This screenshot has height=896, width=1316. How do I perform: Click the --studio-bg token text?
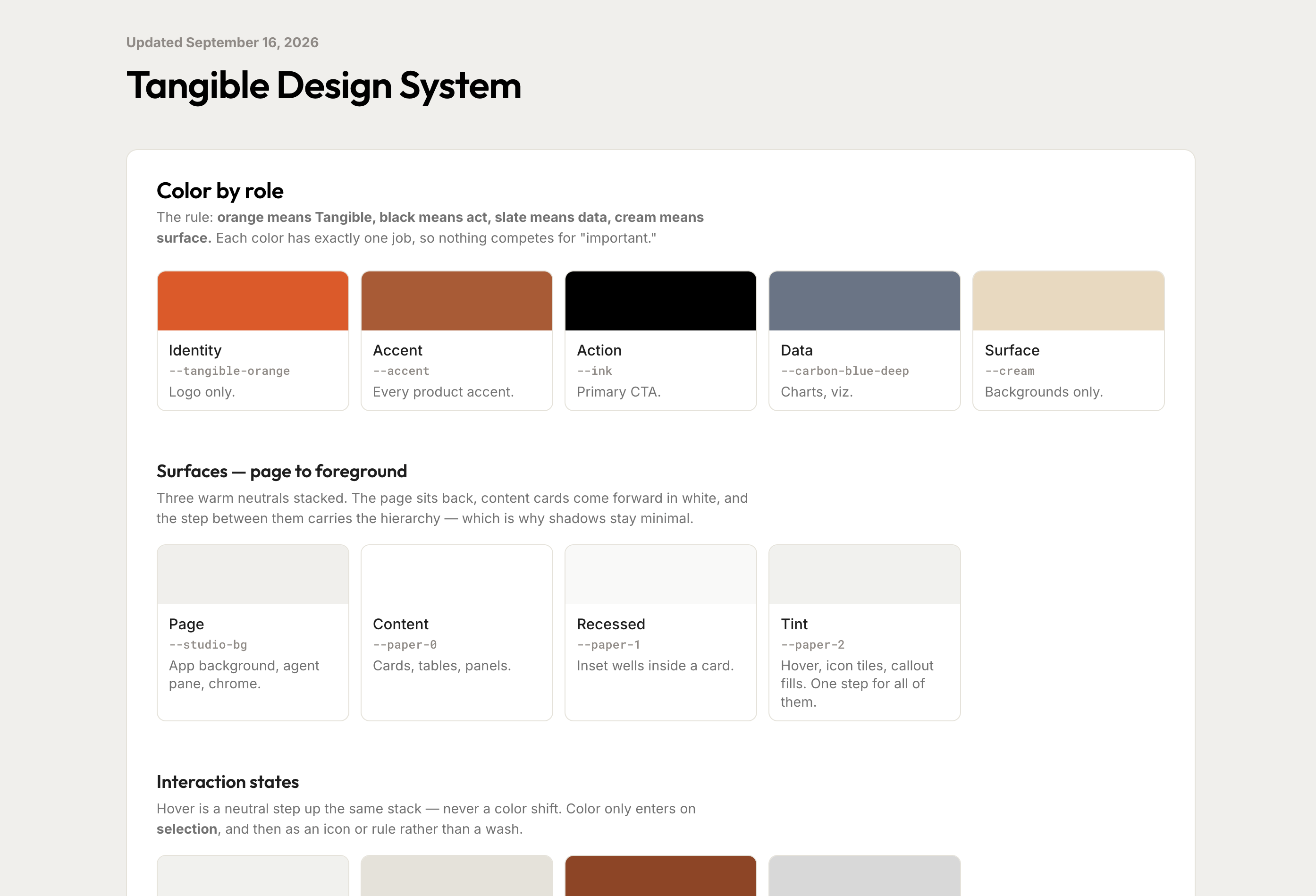coord(207,644)
